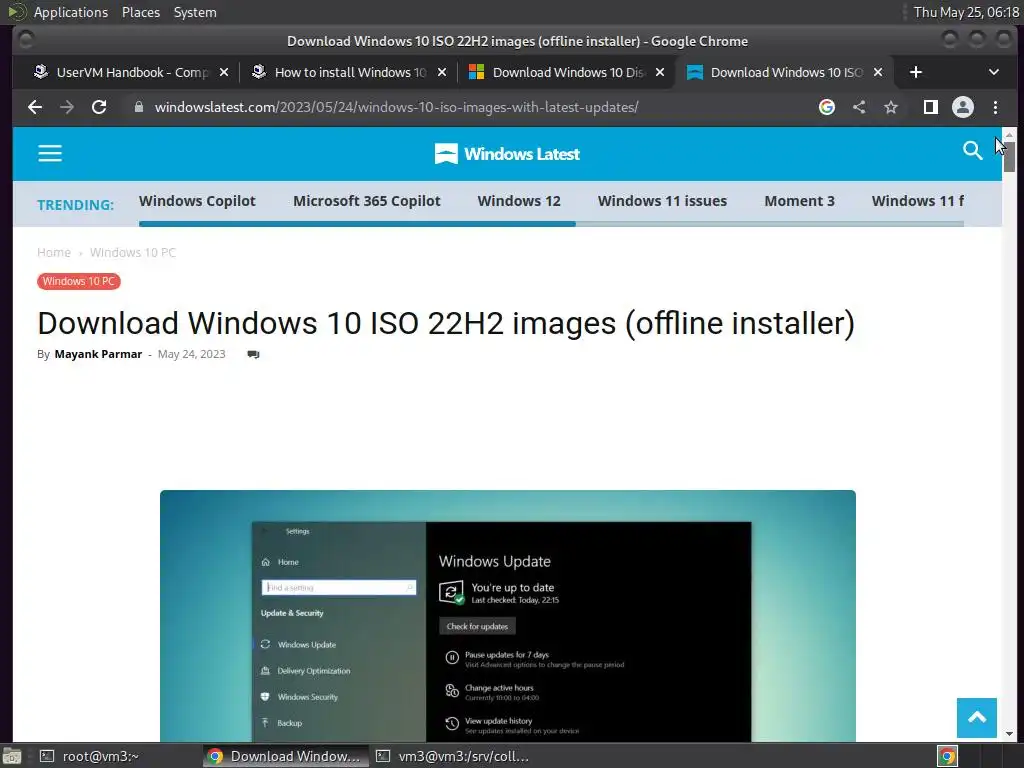Viewport: 1024px width, 768px height.
Task: Open a new browser tab
Action: pos(916,72)
